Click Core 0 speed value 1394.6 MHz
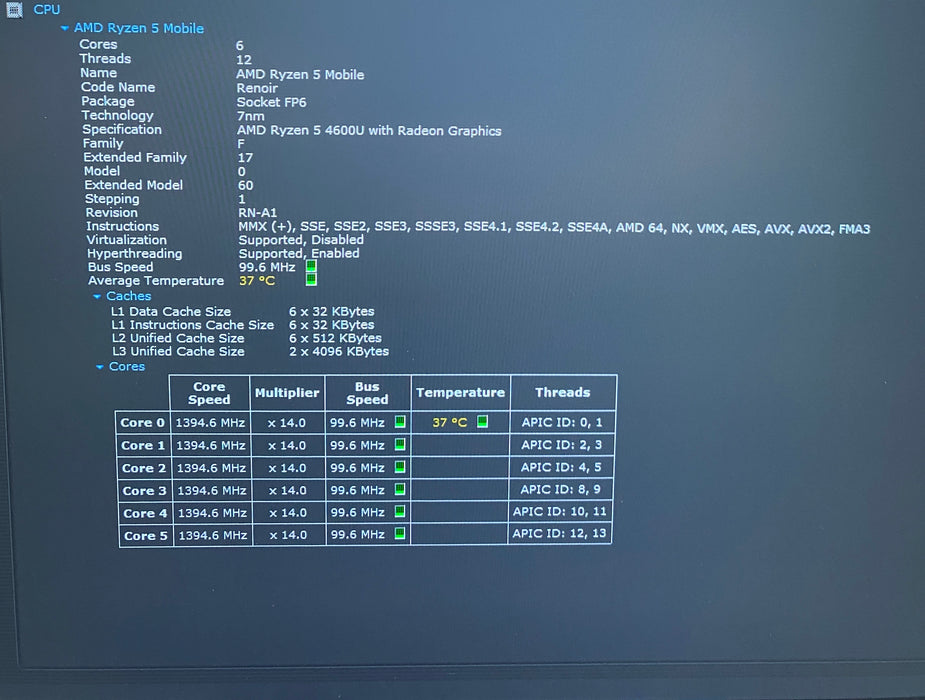The height and width of the screenshot is (700, 925). click(x=210, y=423)
